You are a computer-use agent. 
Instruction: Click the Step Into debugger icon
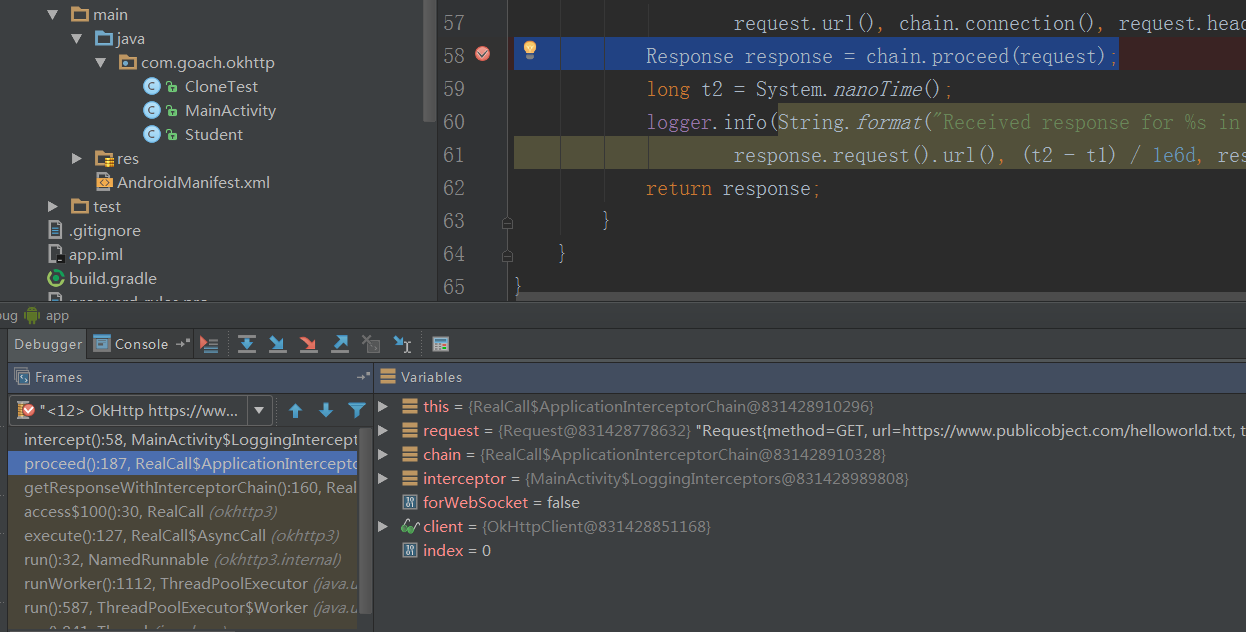click(278, 344)
